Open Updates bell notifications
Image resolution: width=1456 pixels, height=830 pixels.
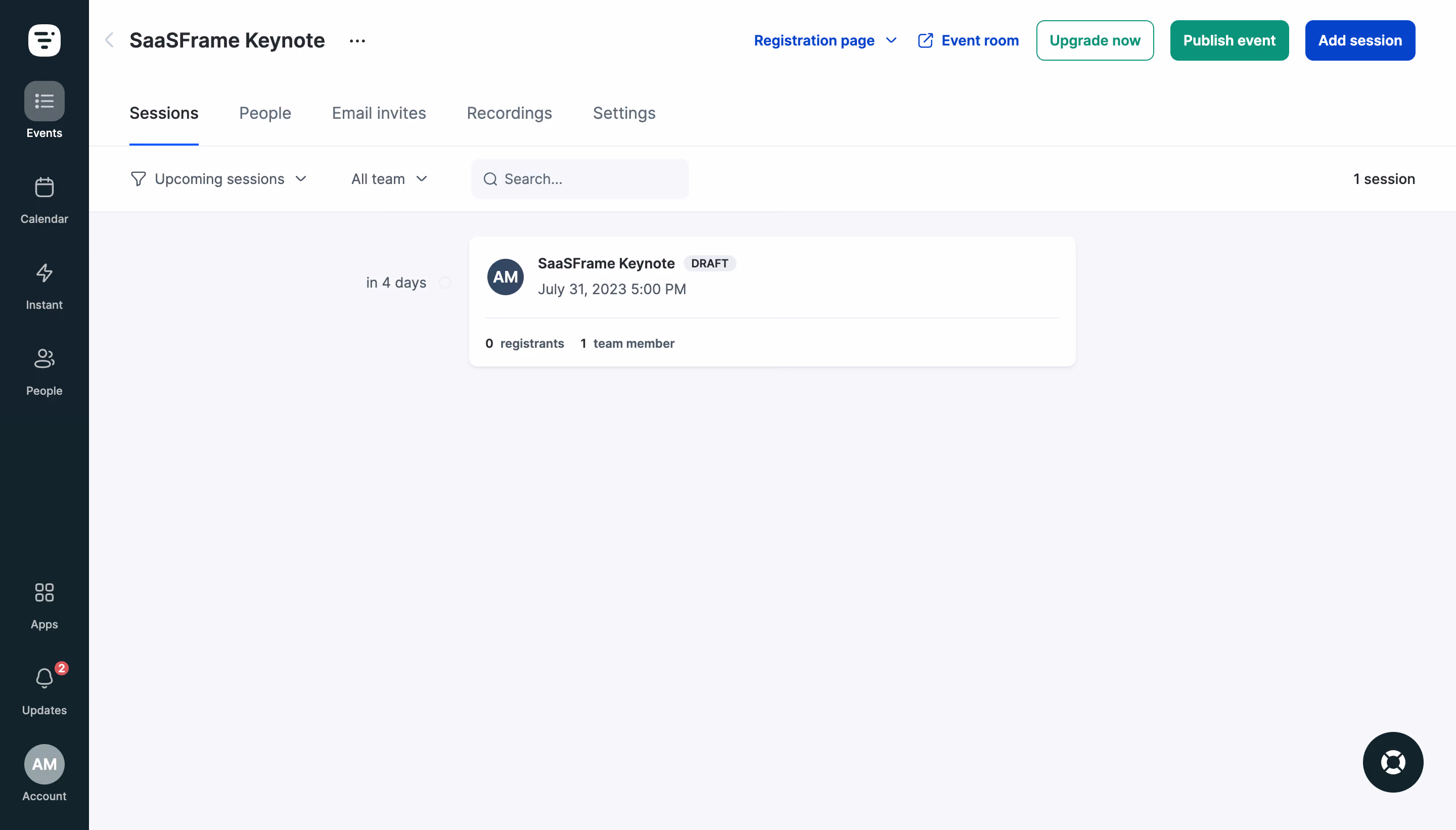pos(44,678)
